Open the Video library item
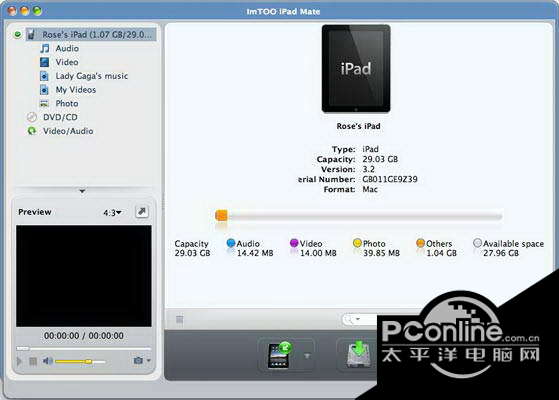The image size is (559, 400). (67, 62)
